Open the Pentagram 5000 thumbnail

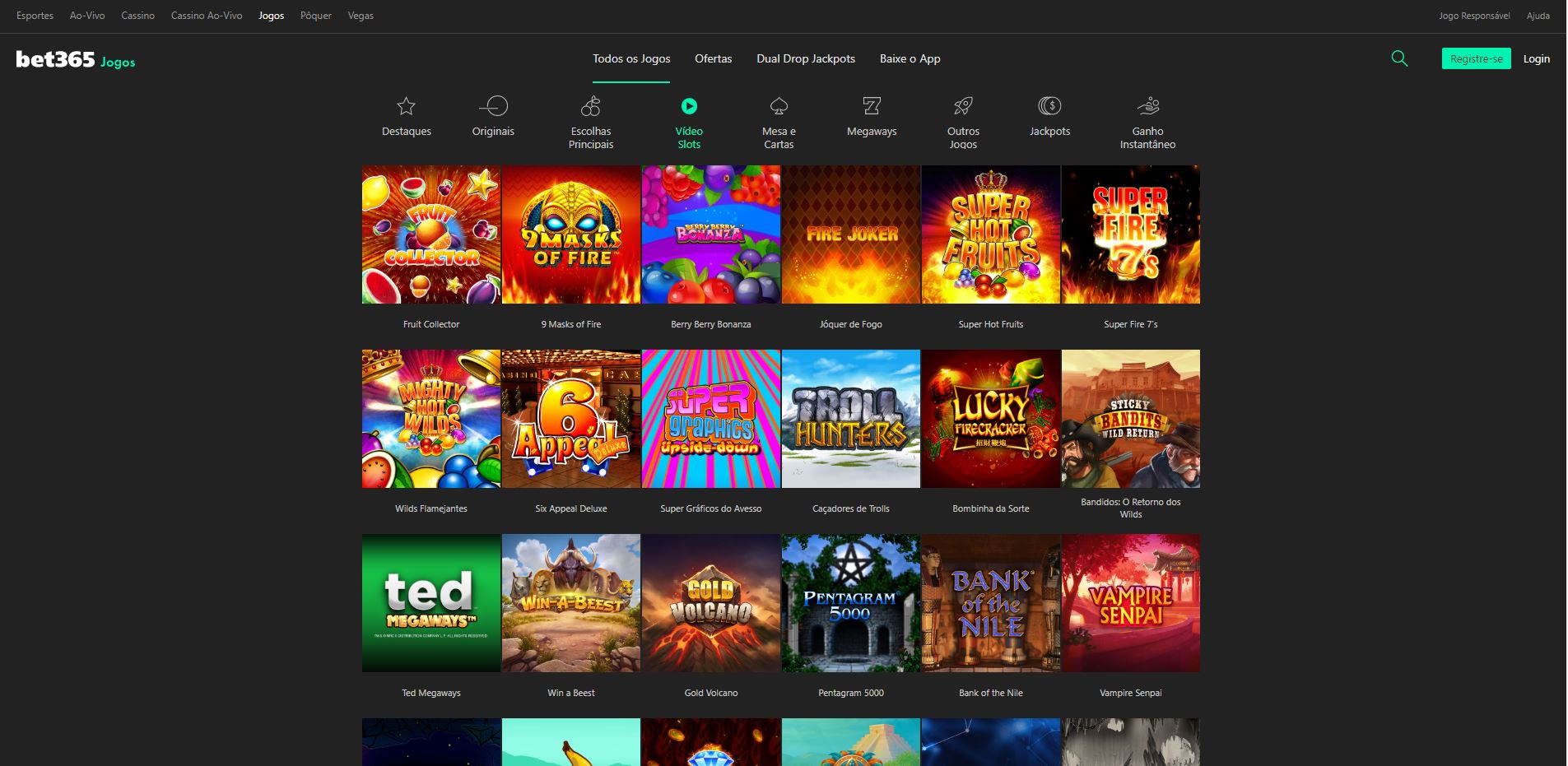pos(851,603)
